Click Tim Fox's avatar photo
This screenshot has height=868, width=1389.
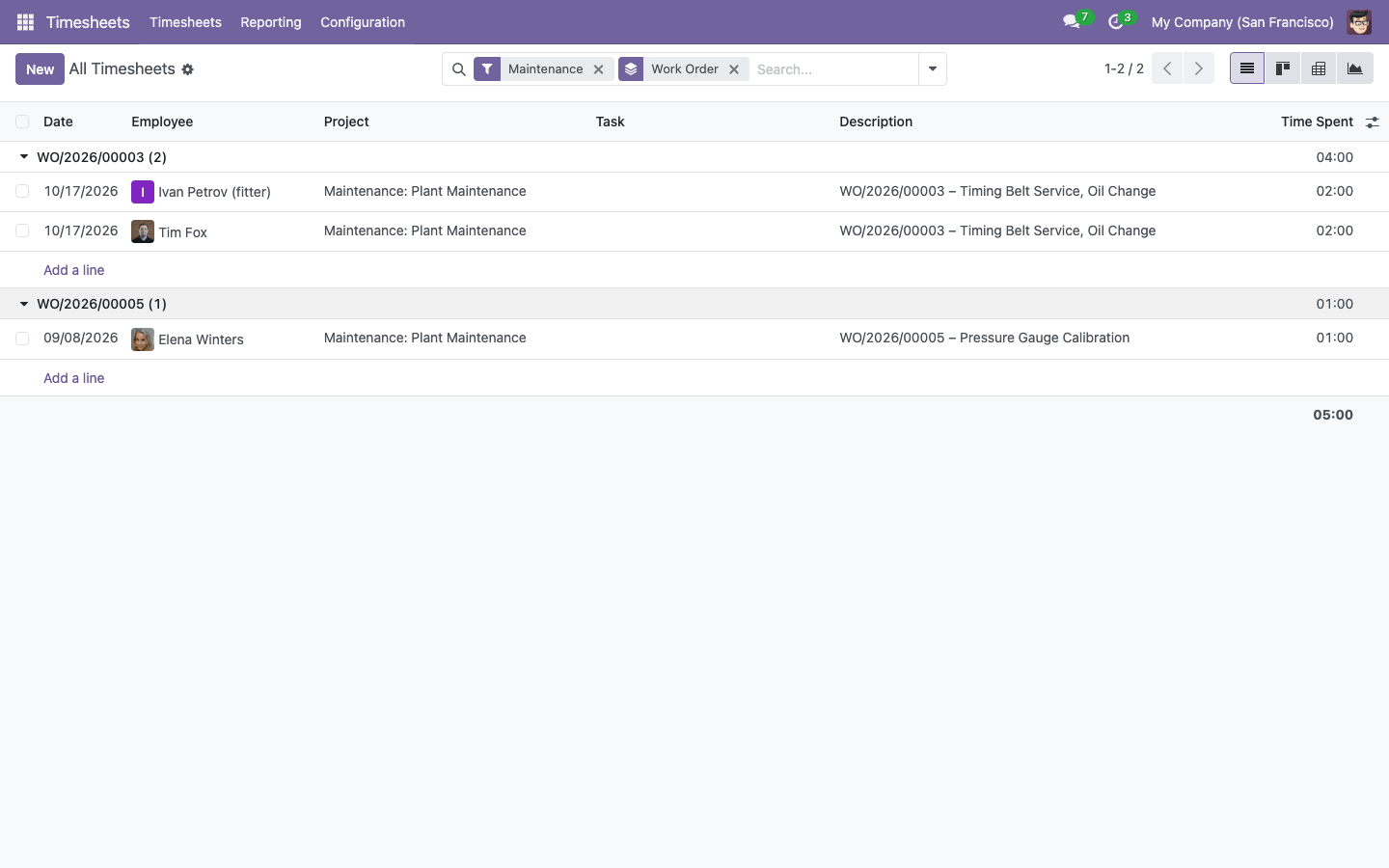coord(143,231)
